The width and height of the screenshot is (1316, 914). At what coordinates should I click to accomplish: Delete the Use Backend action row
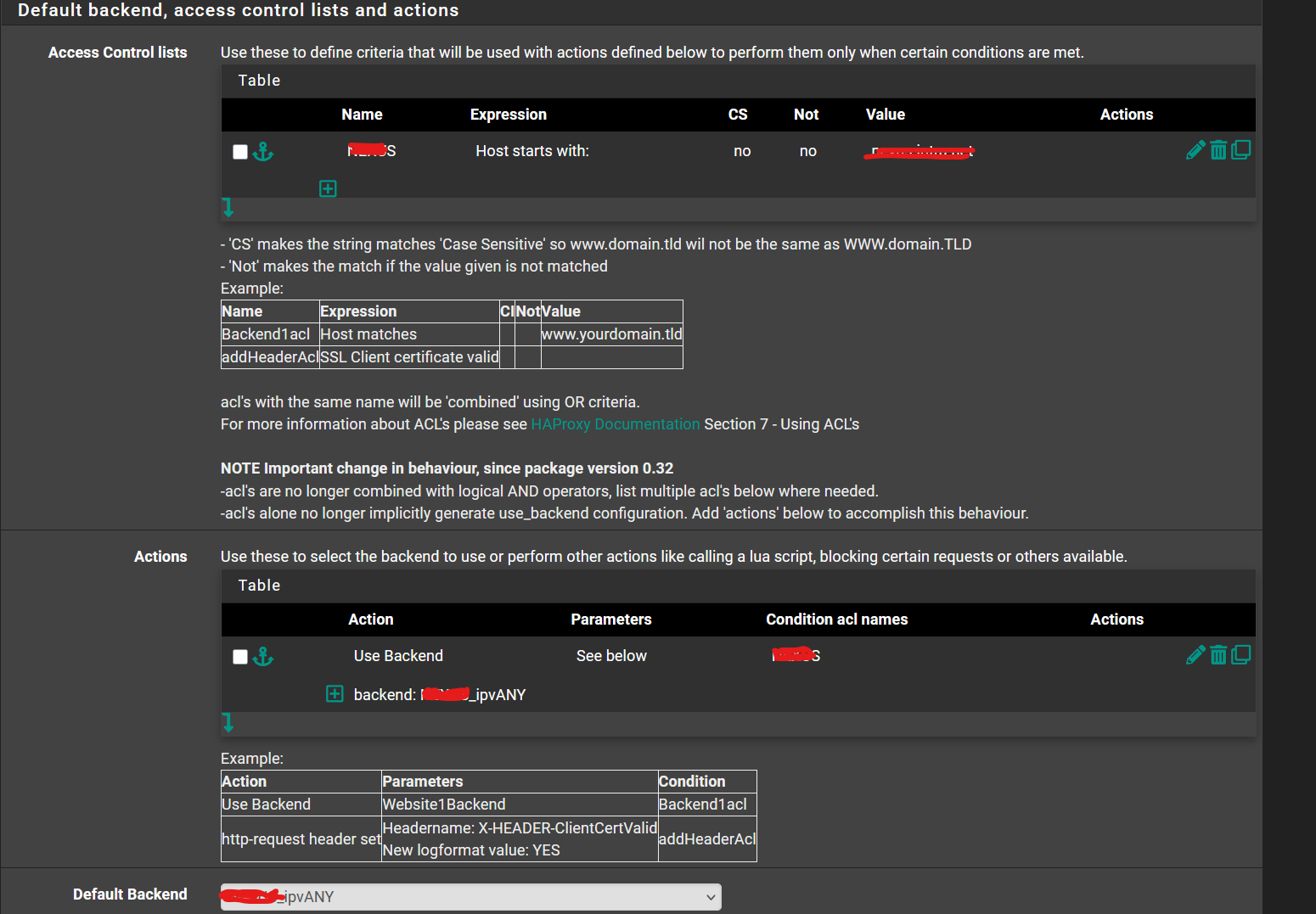(1218, 655)
